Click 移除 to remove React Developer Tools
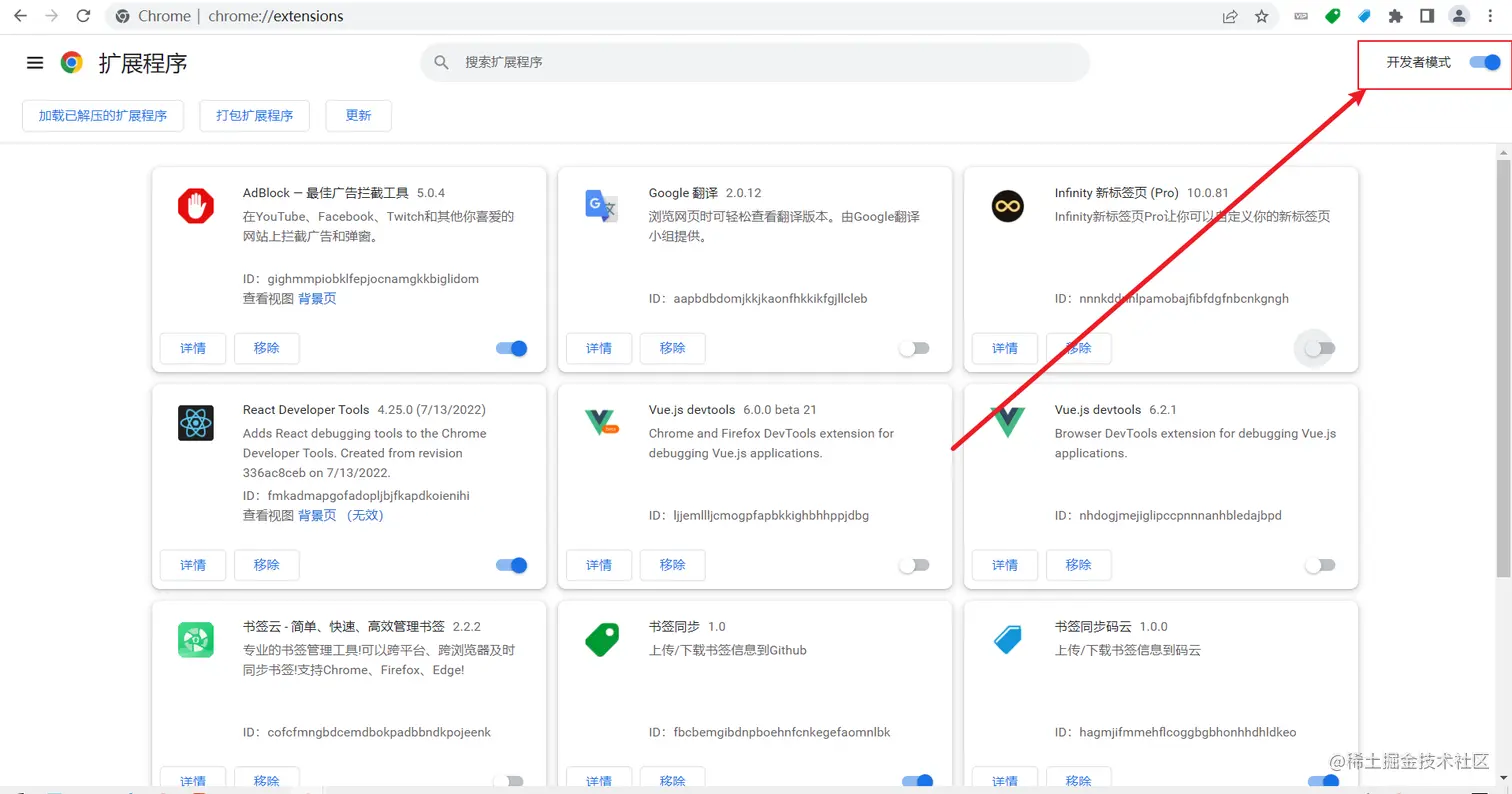 267,565
